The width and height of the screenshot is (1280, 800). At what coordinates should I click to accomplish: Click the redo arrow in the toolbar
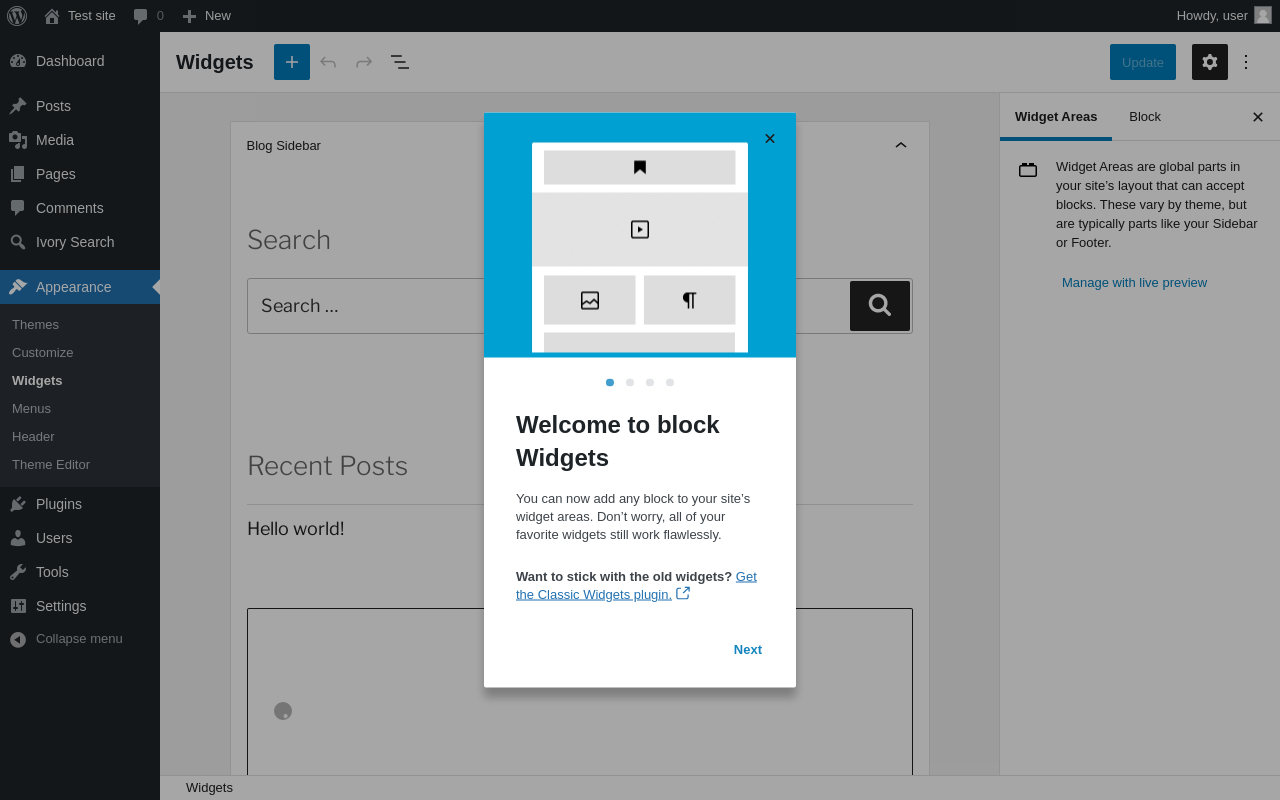[x=364, y=62]
